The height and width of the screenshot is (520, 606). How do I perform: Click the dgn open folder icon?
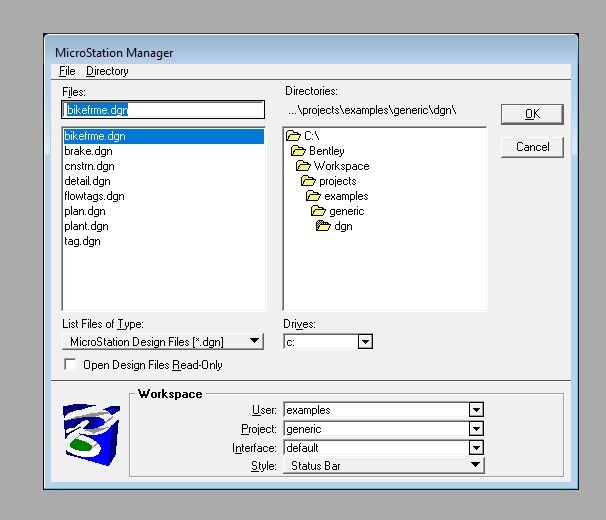point(323,226)
